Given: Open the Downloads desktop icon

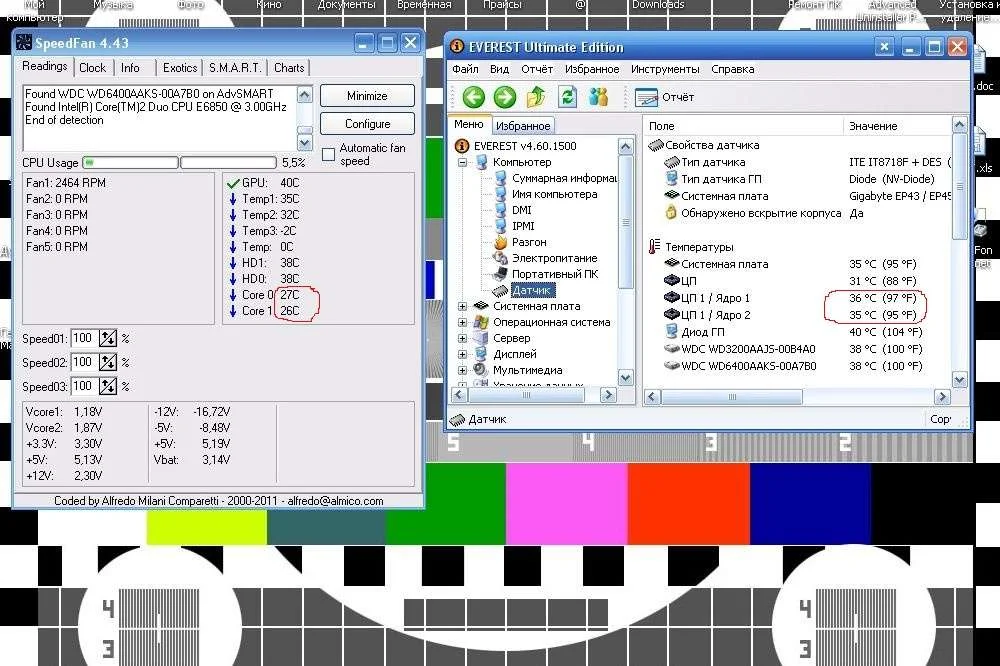Looking at the screenshot, I should [x=658, y=5].
